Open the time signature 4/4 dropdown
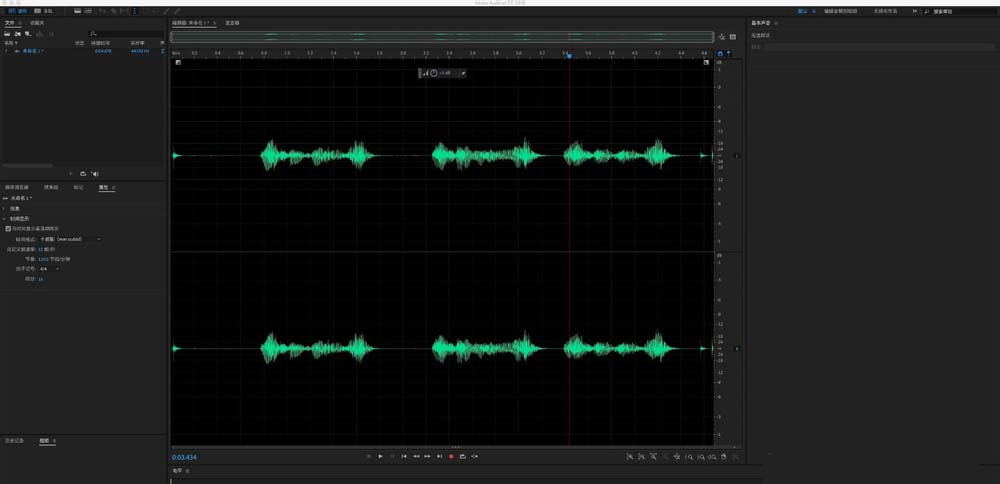 coord(49,269)
